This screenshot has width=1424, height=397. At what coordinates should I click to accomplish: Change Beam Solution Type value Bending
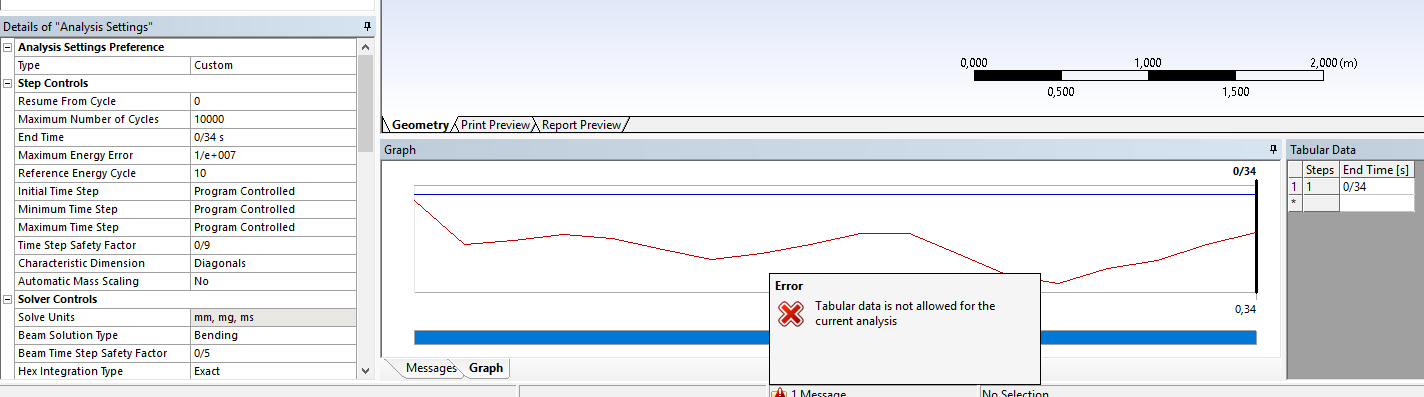coord(273,335)
